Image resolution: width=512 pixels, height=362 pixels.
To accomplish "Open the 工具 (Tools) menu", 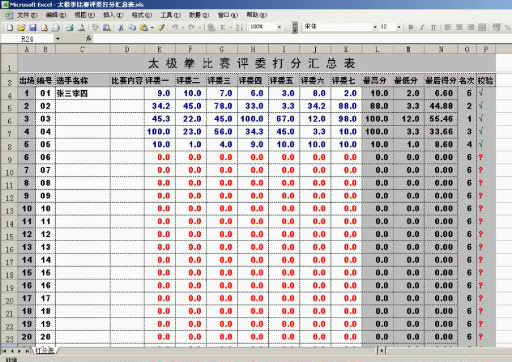I will coord(170,15).
